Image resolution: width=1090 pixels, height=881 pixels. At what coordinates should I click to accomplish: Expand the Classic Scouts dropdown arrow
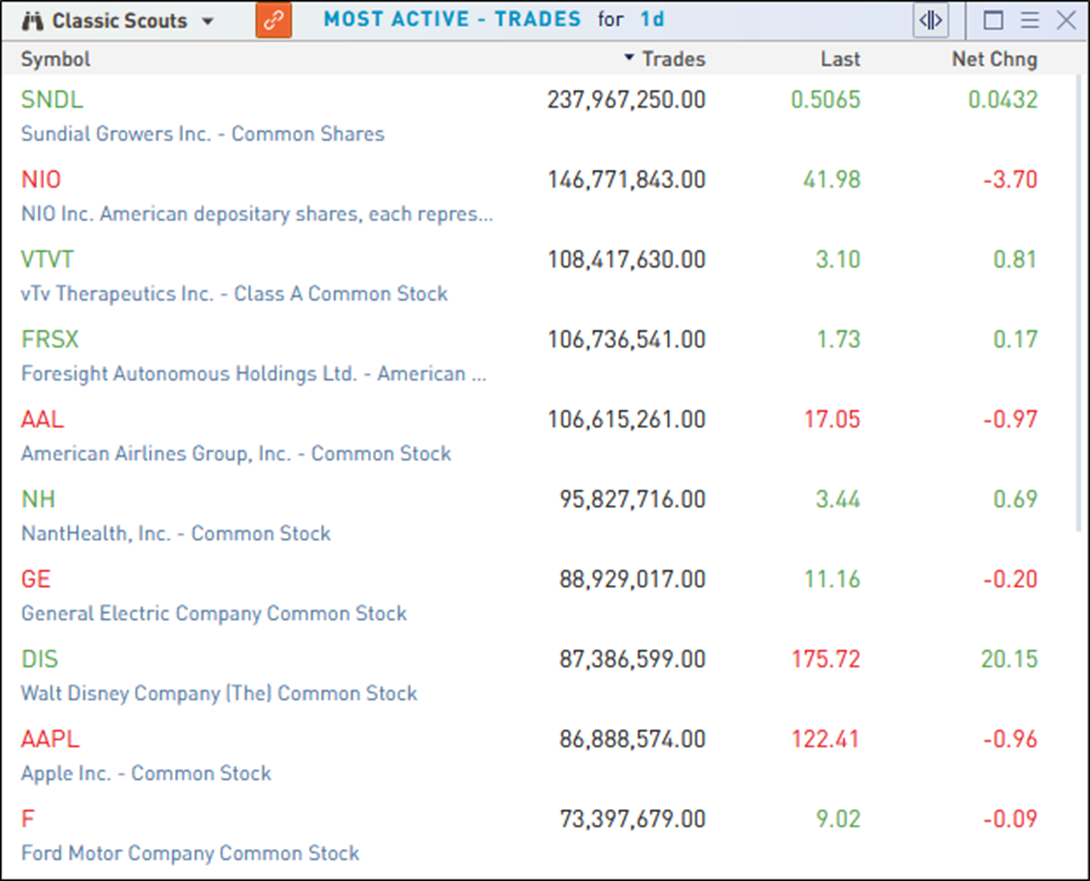pyautogui.click(x=208, y=21)
